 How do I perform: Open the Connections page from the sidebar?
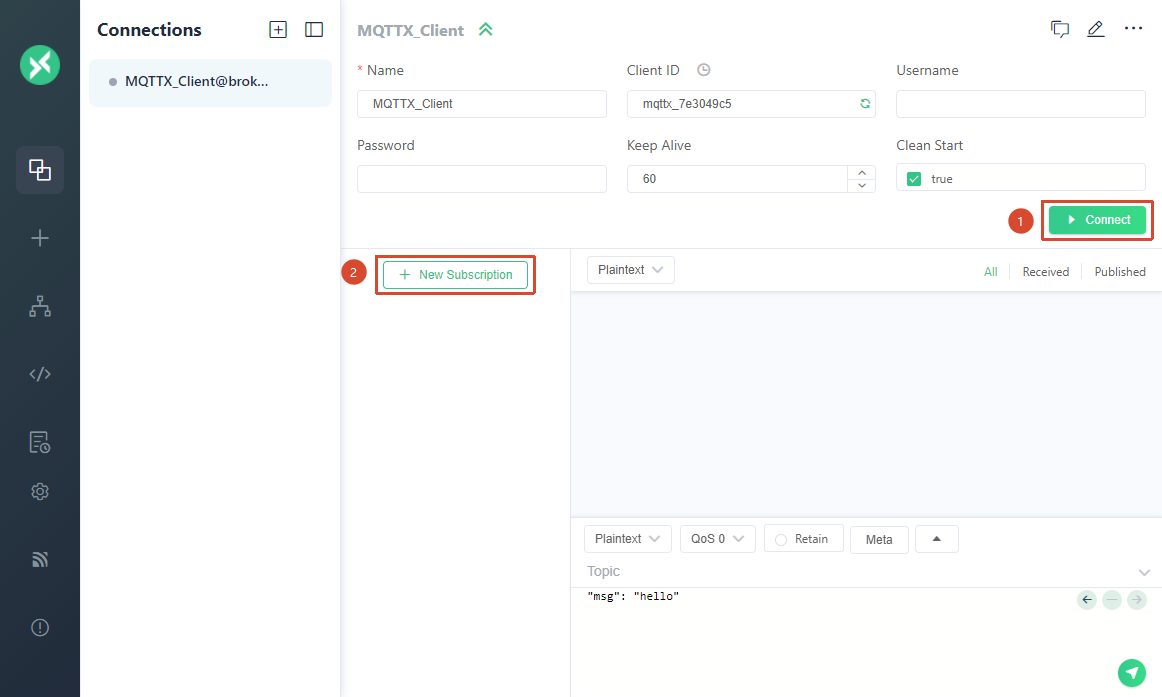[40, 170]
